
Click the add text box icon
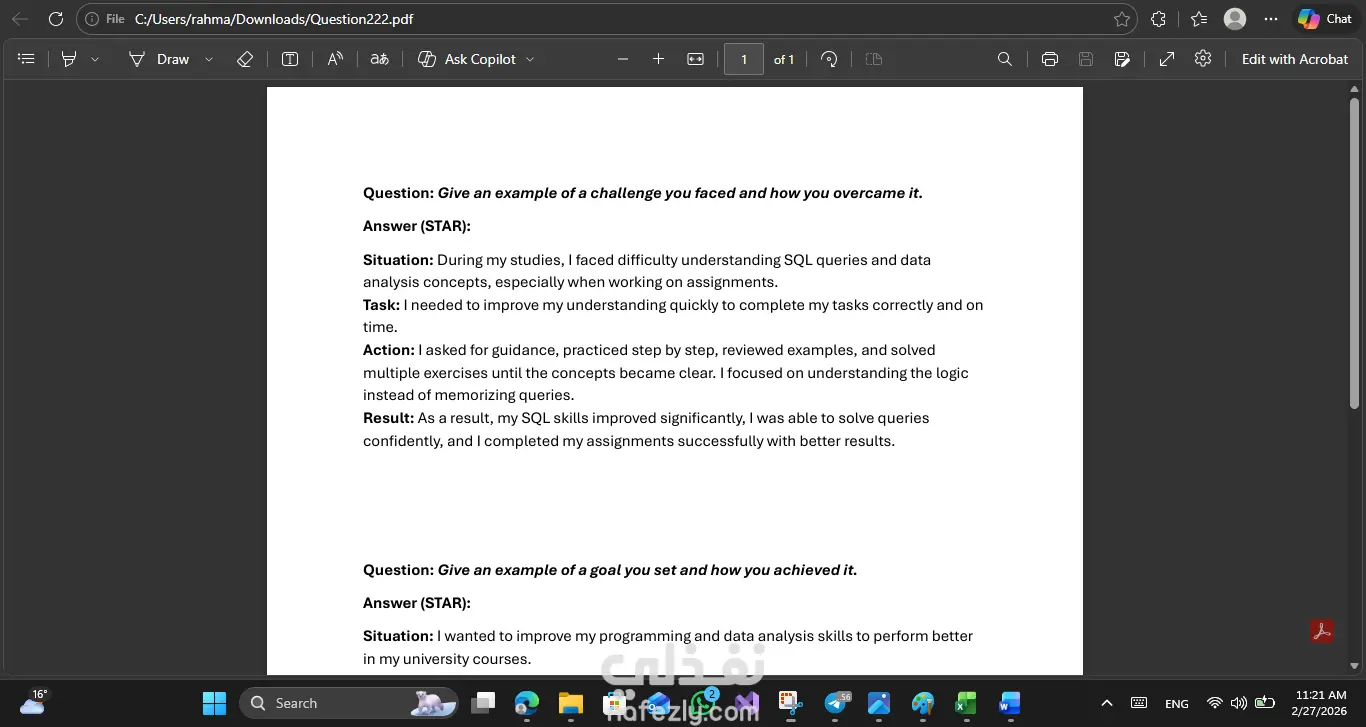(290, 59)
